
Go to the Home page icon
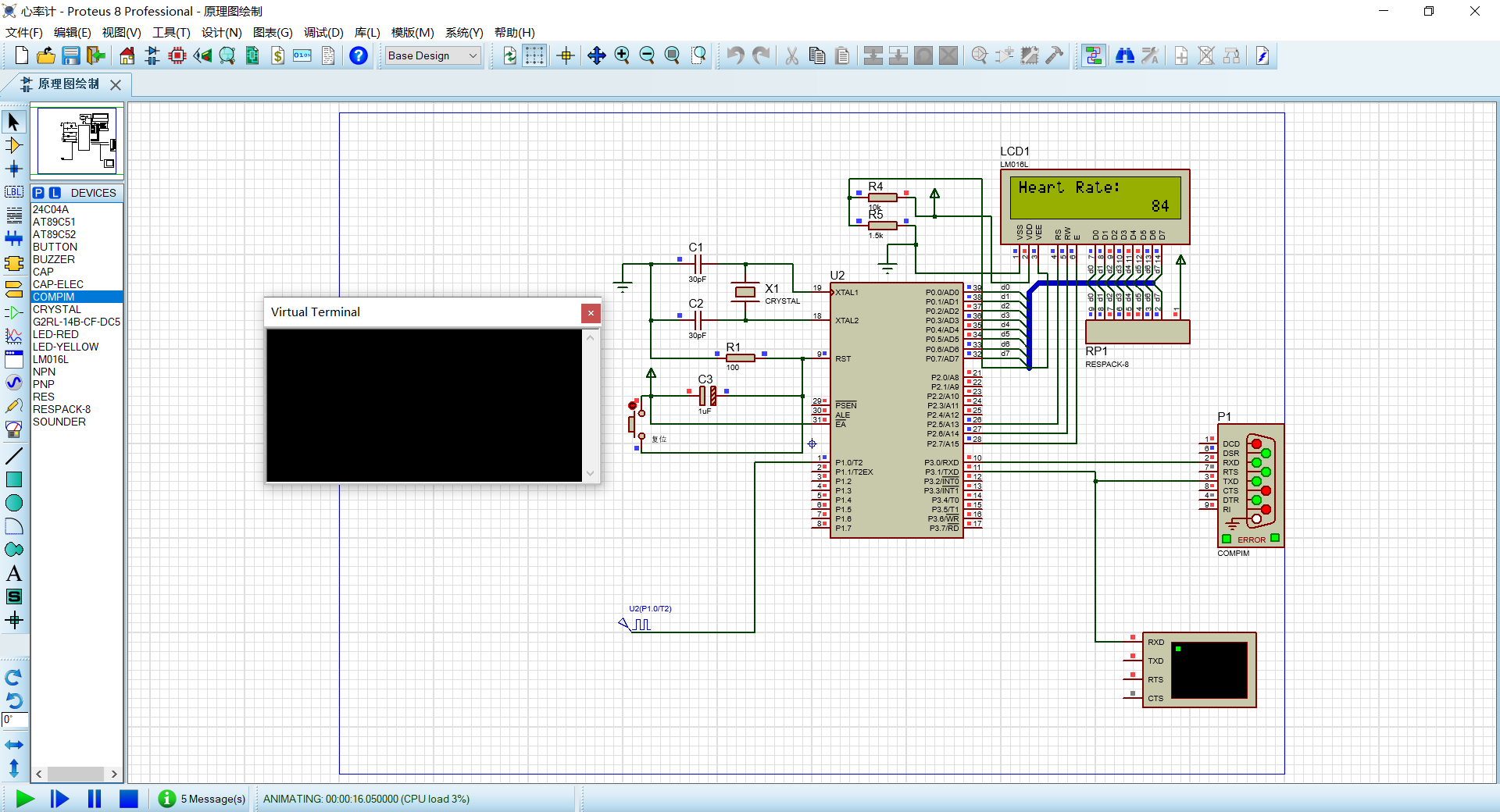coord(127,55)
